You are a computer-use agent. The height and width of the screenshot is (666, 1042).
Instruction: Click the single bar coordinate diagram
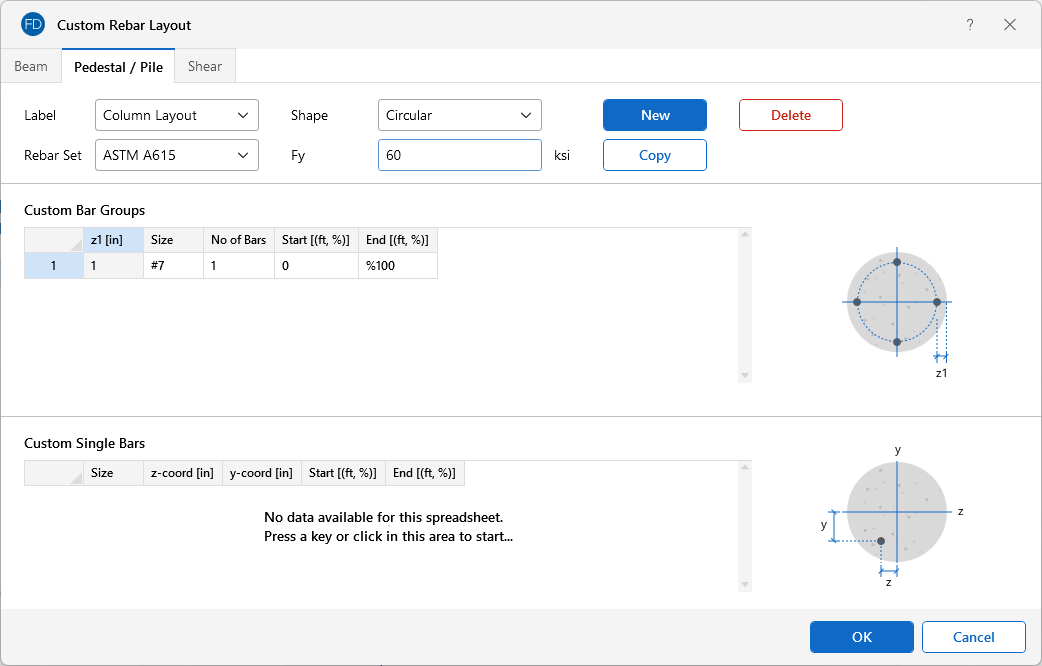(896, 512)
